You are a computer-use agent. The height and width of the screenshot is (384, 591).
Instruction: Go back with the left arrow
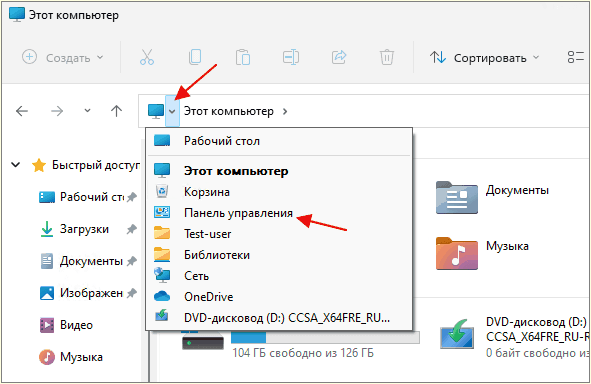point(22,111)
